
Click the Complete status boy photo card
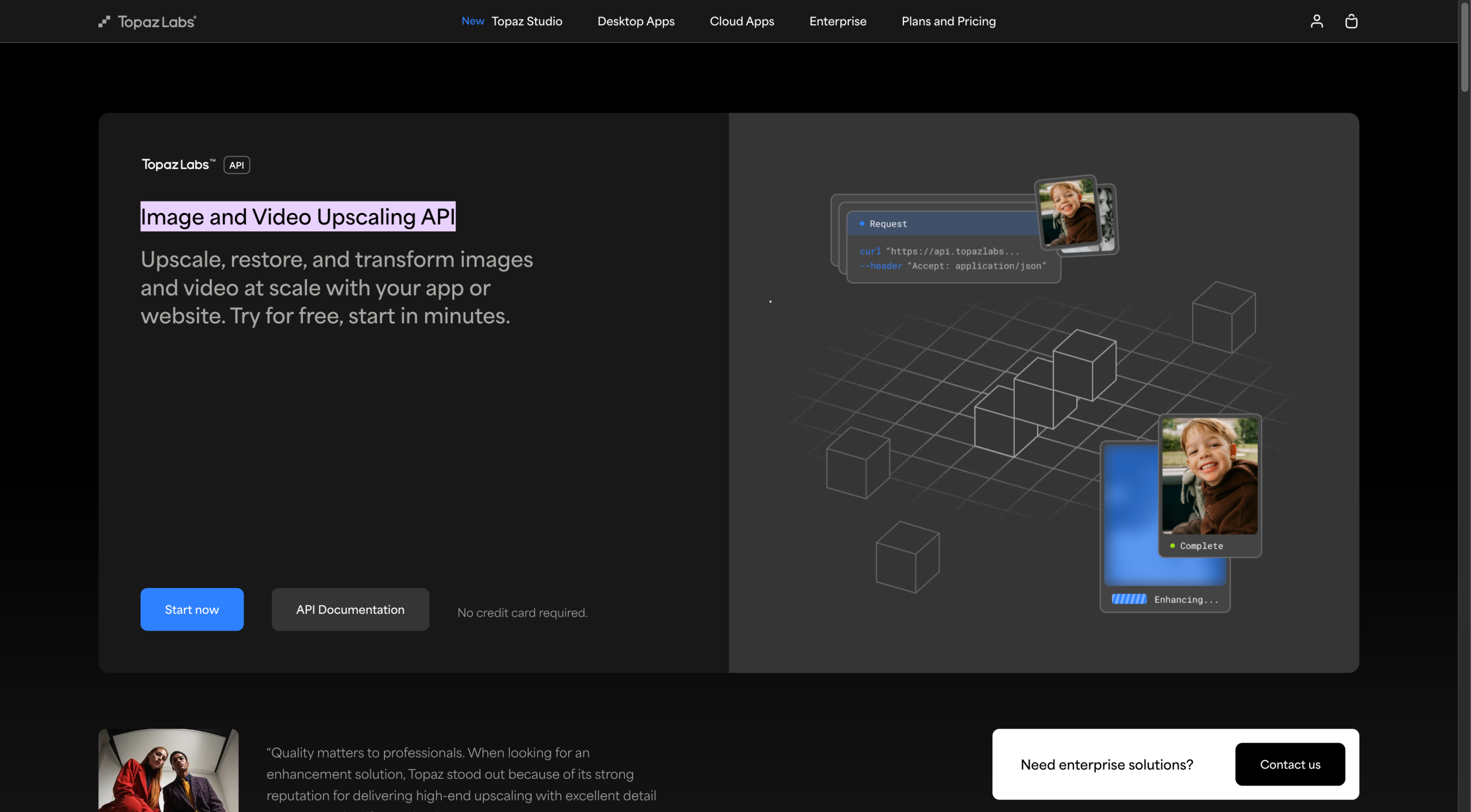click(x=1209, y=477)
